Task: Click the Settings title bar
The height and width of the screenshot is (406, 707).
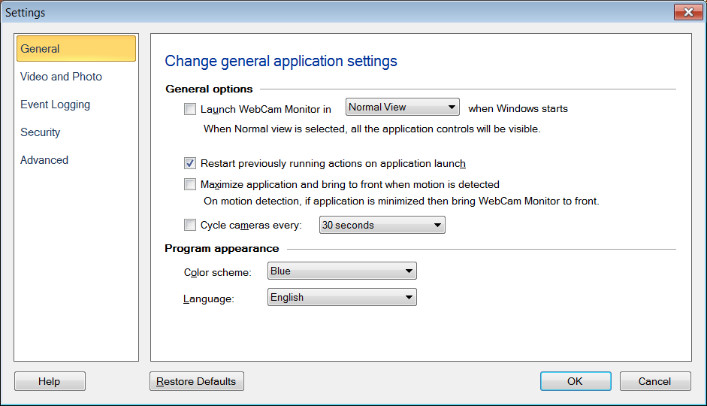Action: pyautogui.click(x=300, y=12)
